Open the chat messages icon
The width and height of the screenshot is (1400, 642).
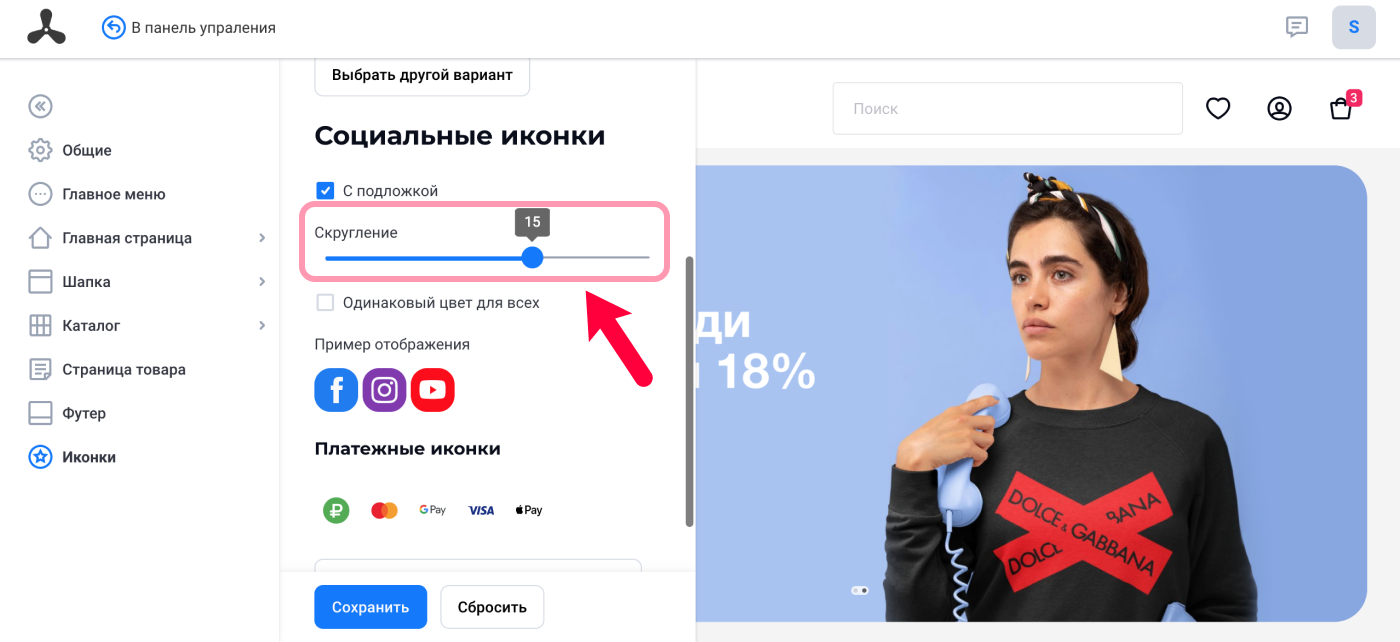[1297, 27]
